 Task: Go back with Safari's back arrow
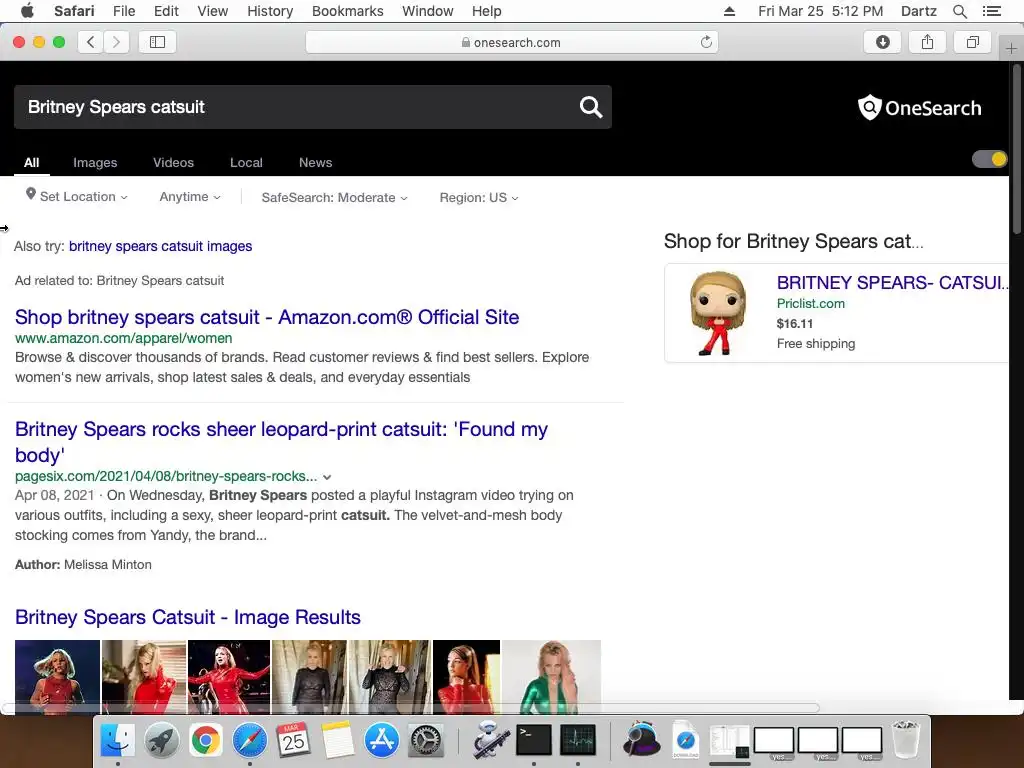pos(91,42)
